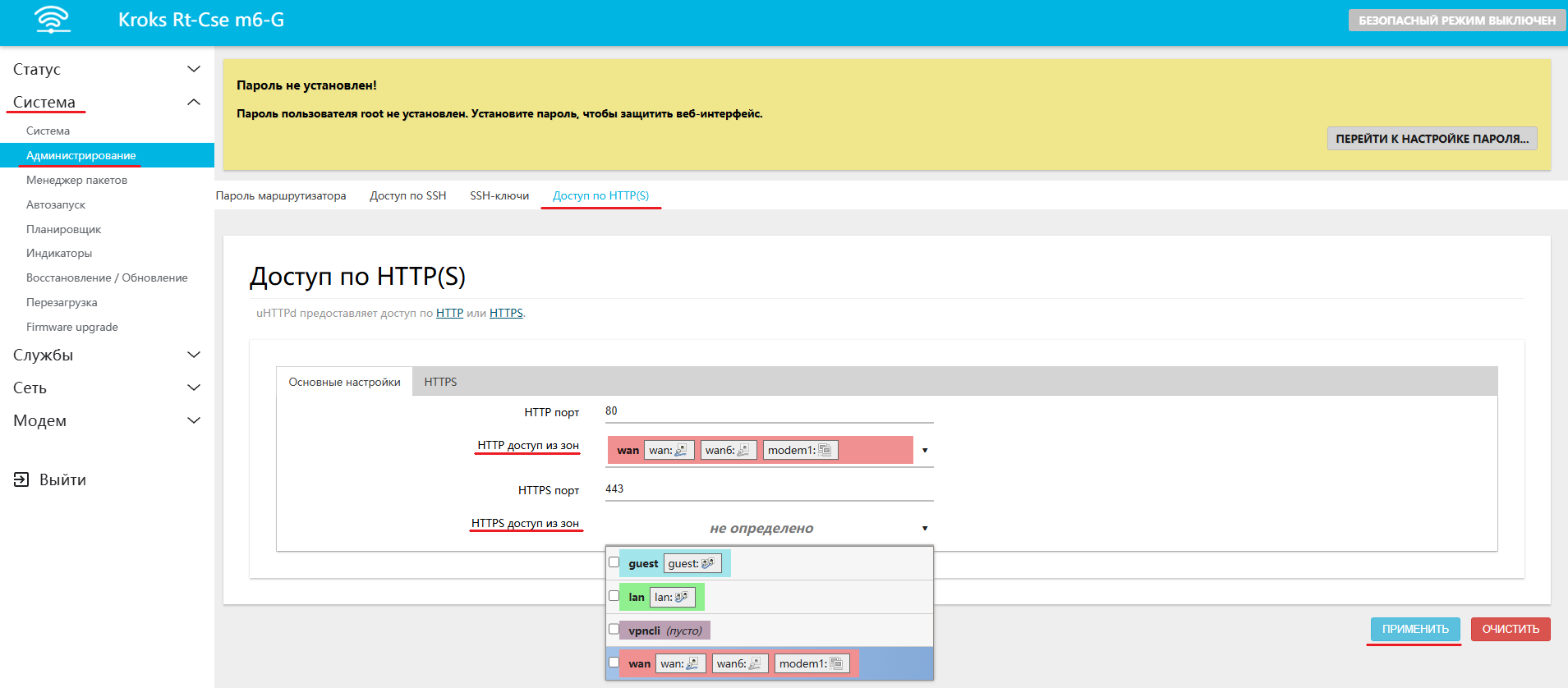
Task: Click the Wi-Fi router logo icon
Action: tap(53, 20)
